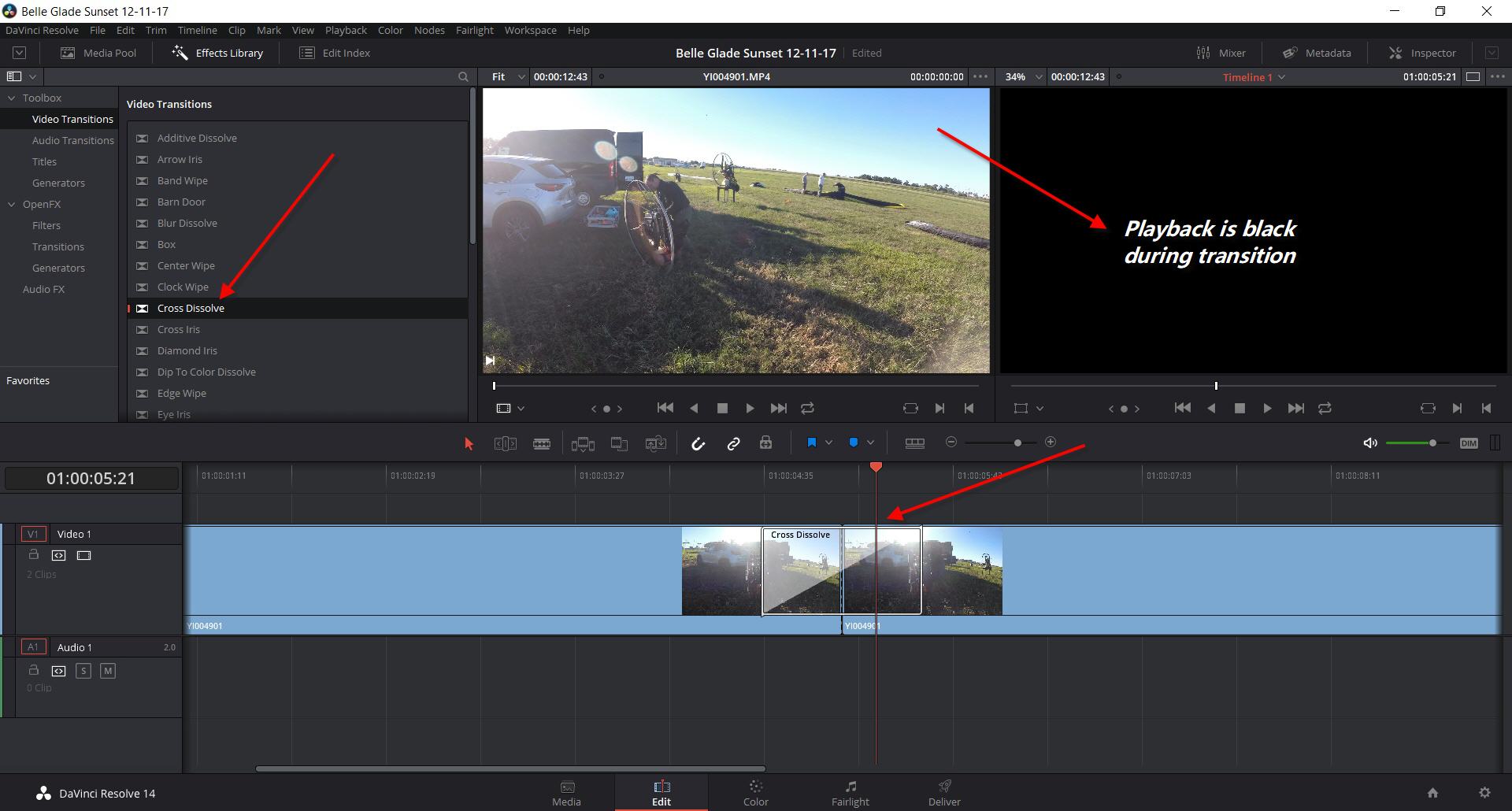Click the timeline zoom out minus button
This screenshot has height=811, width=1512.
[951, 442]
